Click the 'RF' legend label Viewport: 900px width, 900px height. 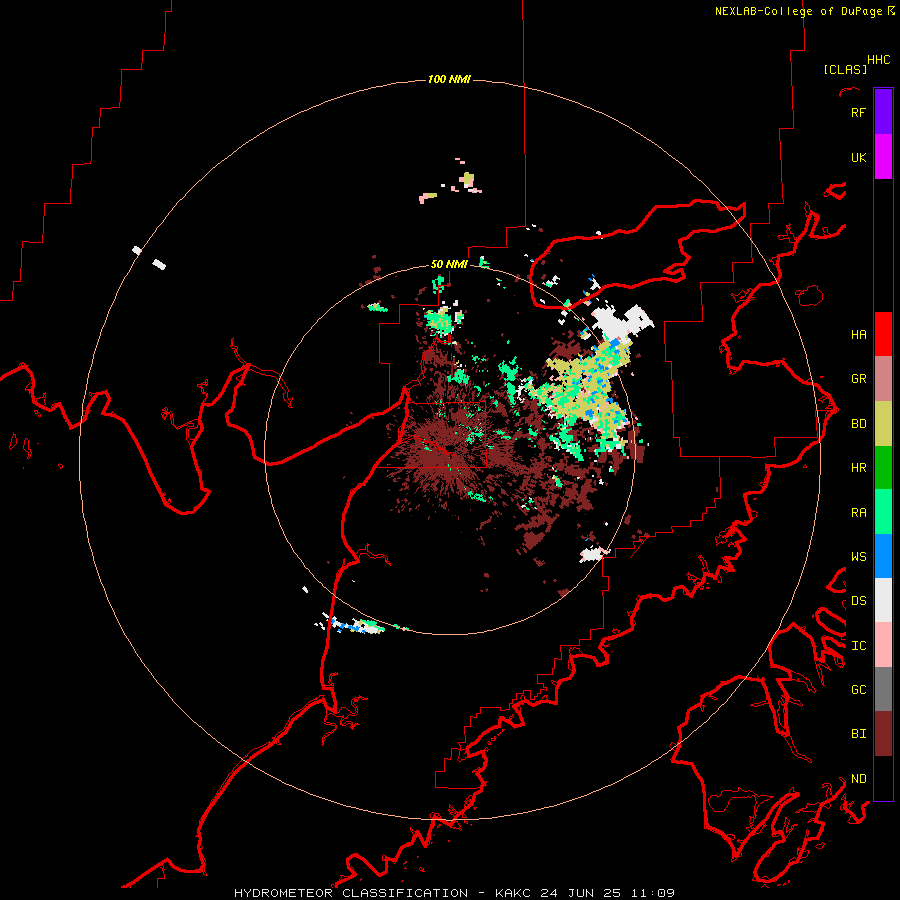tap(858, 113)
